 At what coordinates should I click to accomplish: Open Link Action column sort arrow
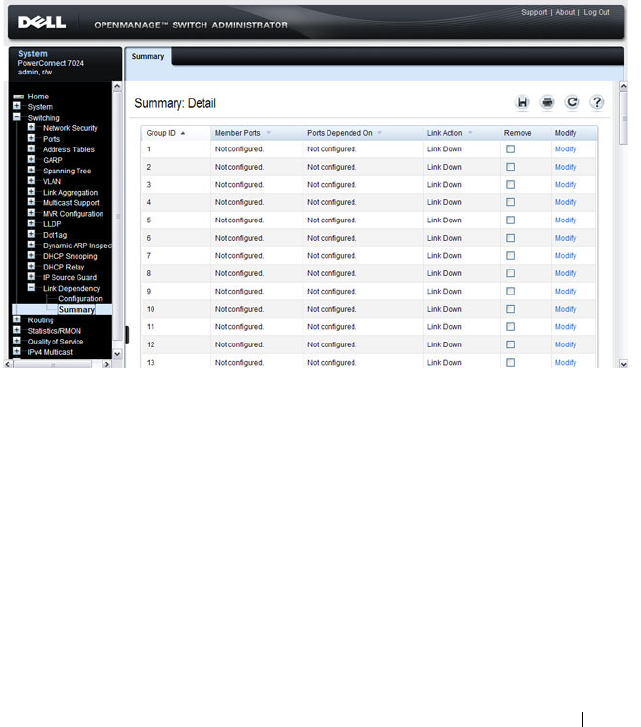[x=470, y=133]
